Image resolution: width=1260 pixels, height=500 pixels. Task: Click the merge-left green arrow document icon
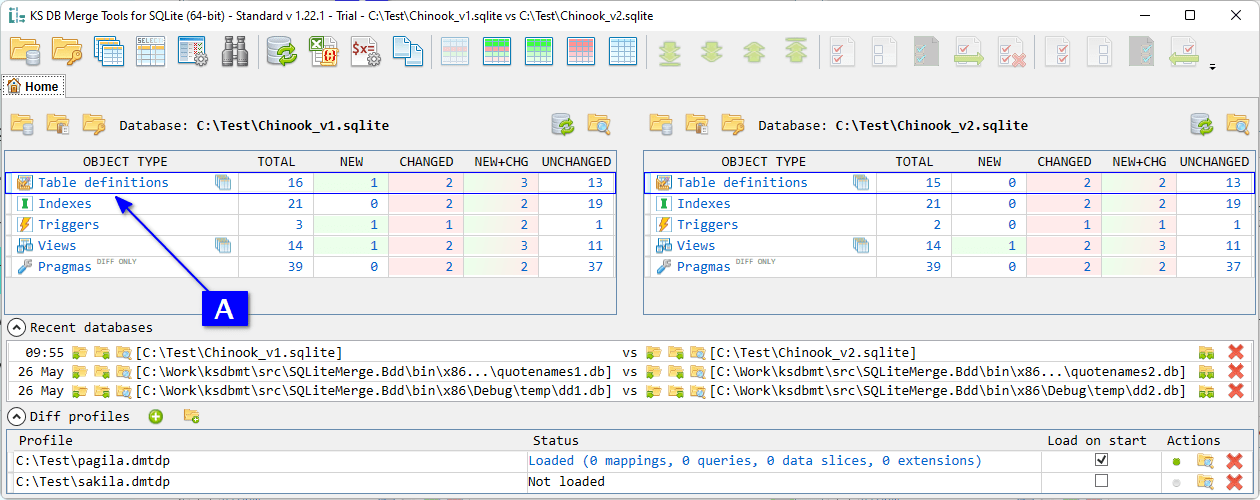coord(1185,51)
